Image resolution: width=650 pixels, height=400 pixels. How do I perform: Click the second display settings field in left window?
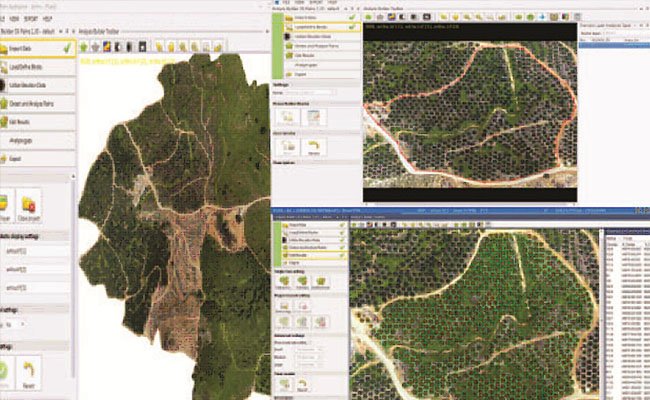point(36,269)
